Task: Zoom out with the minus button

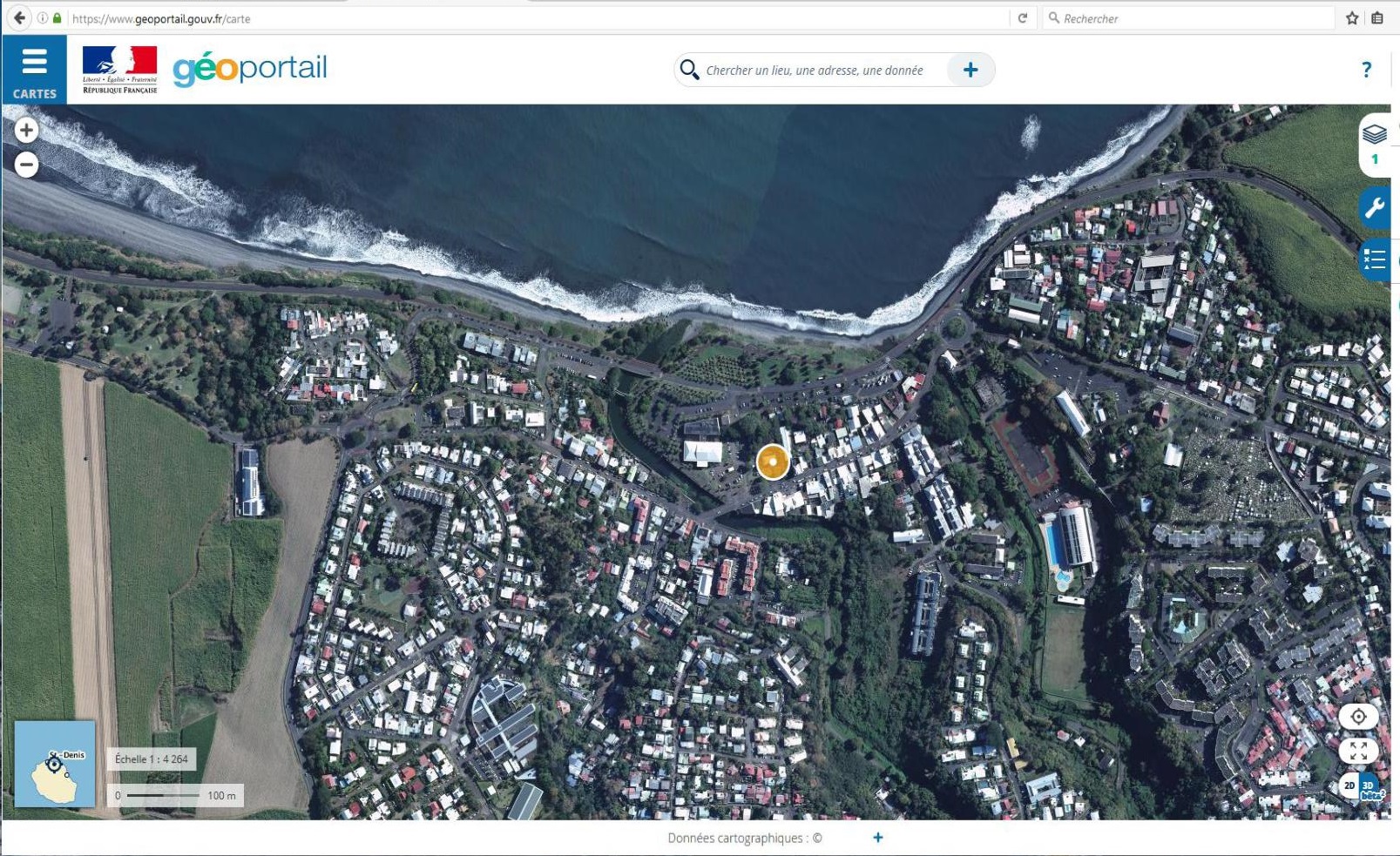Action: [26, 165]
